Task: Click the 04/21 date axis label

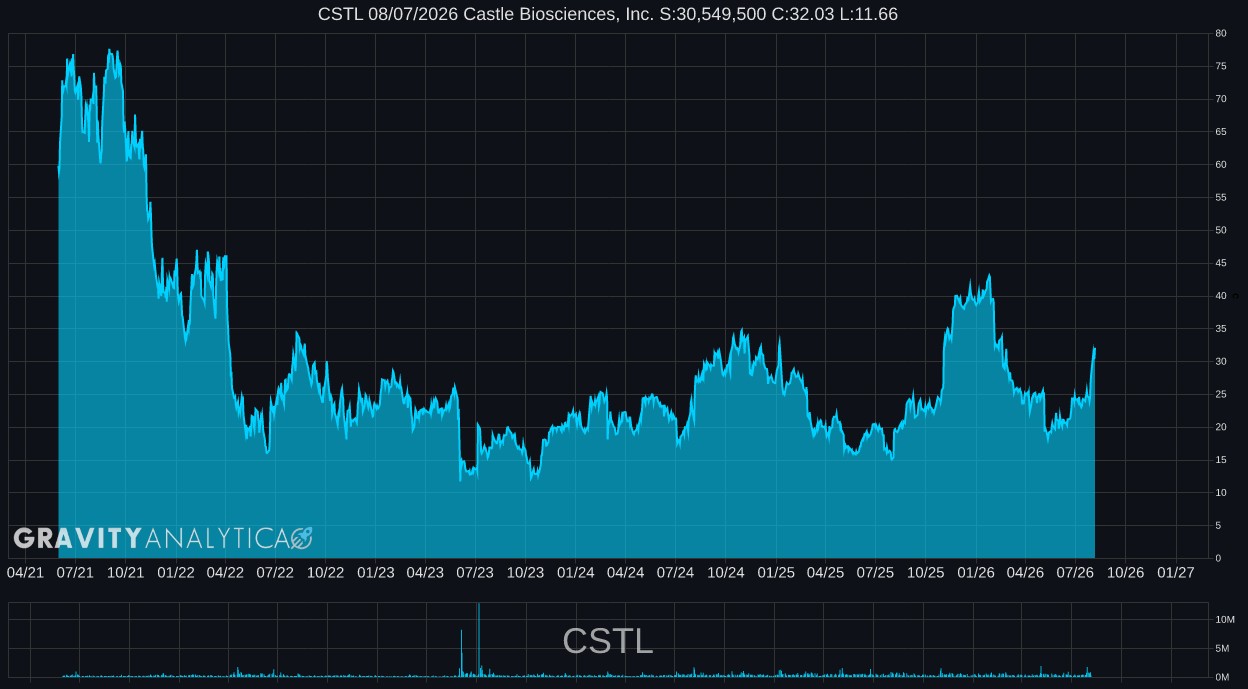Action: click(x=25, y=573)
